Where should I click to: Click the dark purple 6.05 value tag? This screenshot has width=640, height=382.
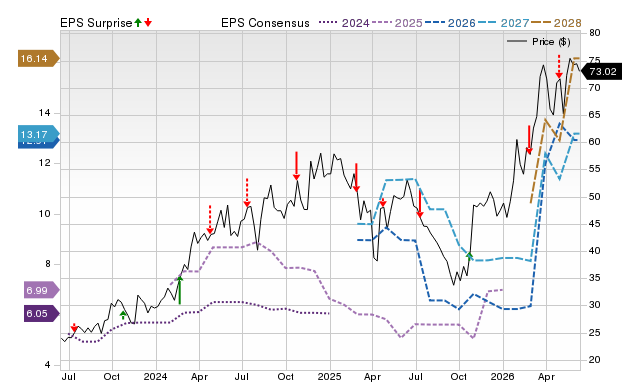pos(42,313)
